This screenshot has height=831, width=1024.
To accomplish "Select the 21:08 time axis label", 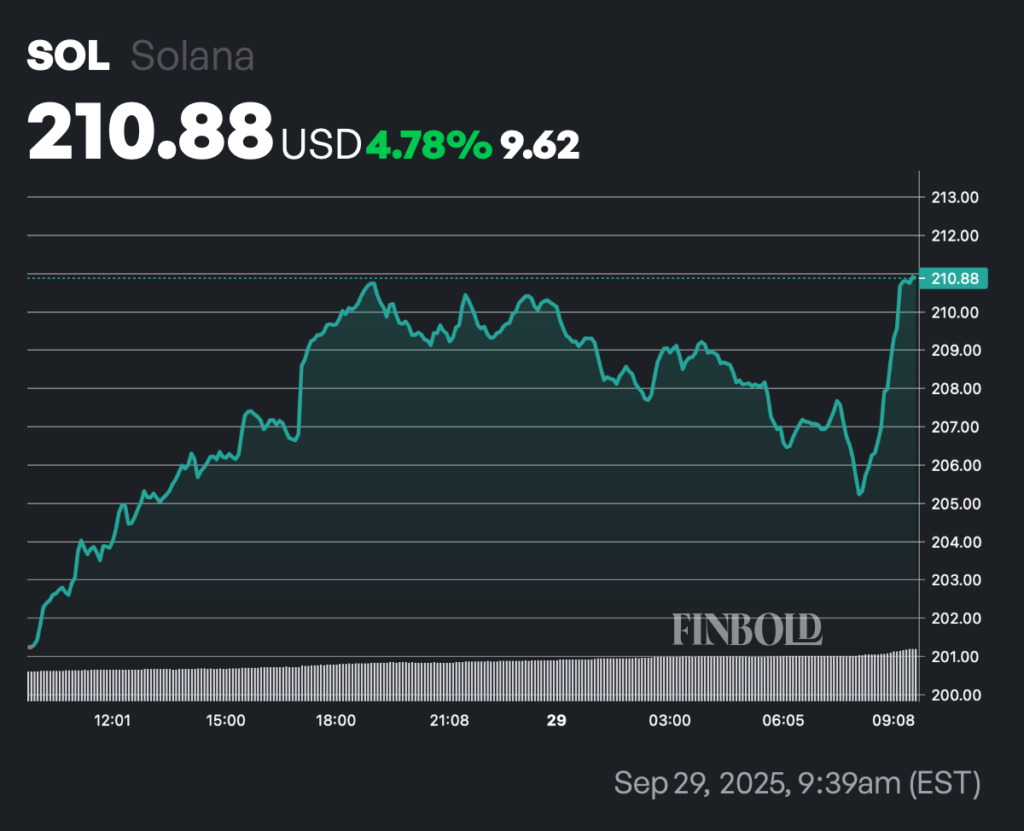I will tap(449, 720).
